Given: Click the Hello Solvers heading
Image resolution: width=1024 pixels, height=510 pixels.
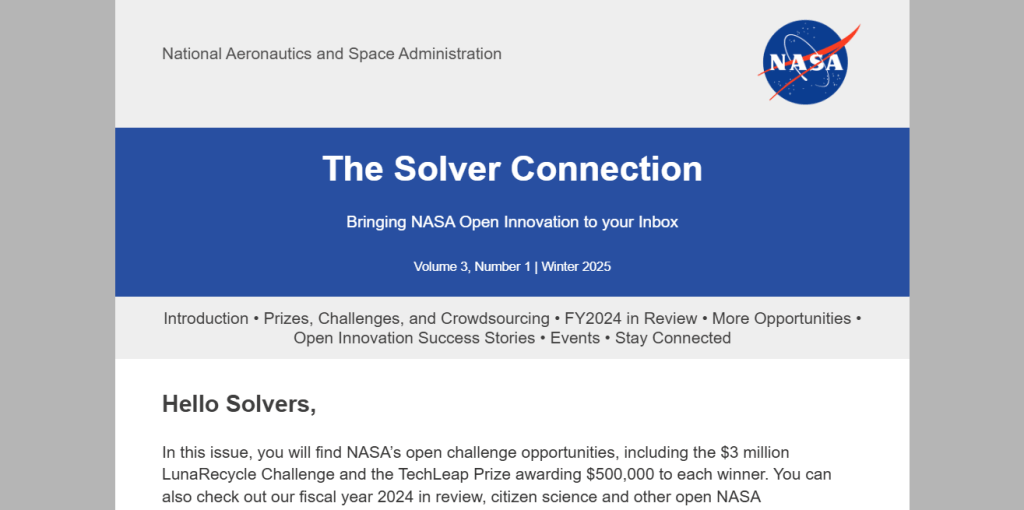Looking at the screenshot, I should tap(239, 405).
